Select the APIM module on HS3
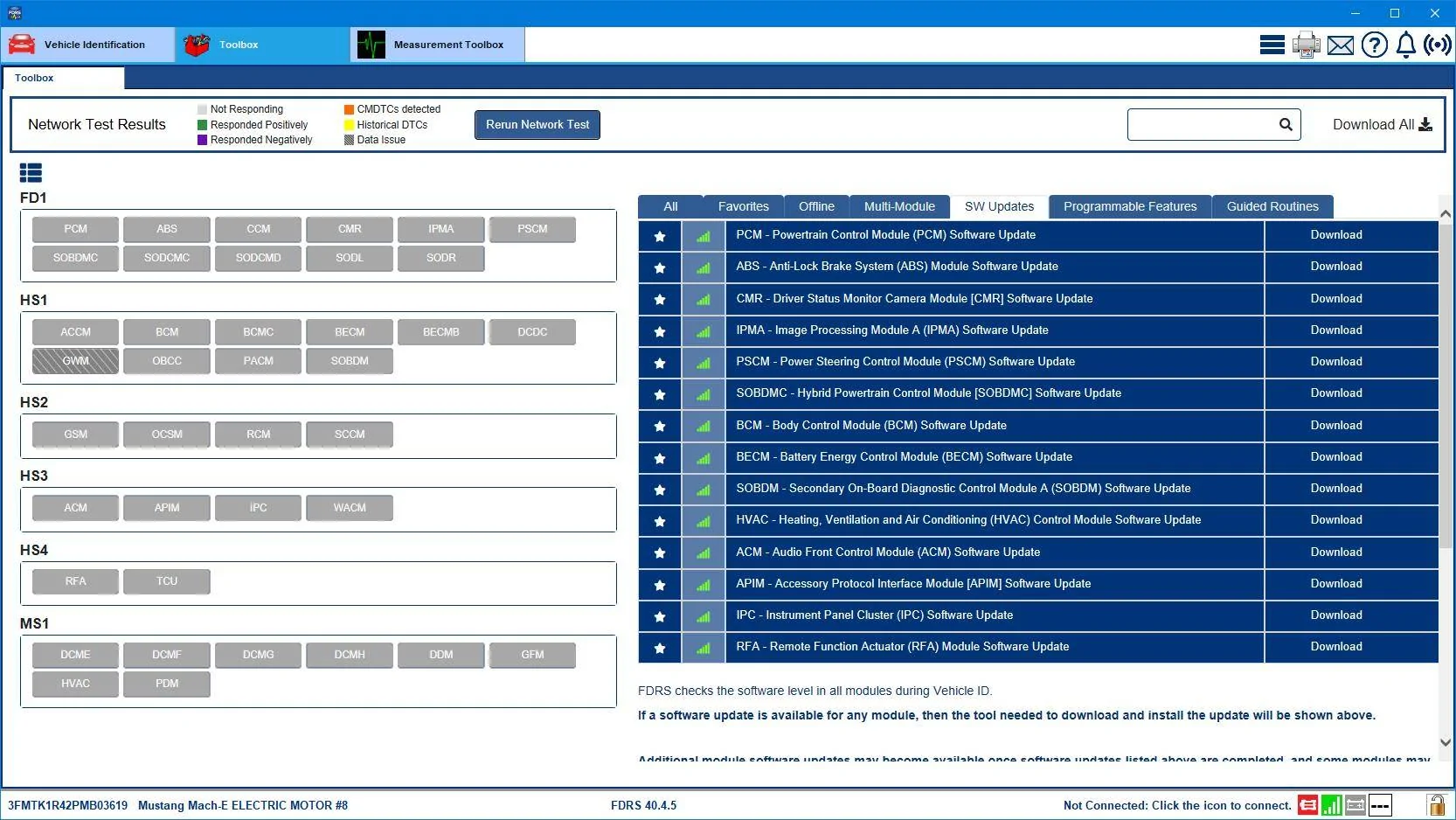 pyautogui.click(x=167, y=508)
